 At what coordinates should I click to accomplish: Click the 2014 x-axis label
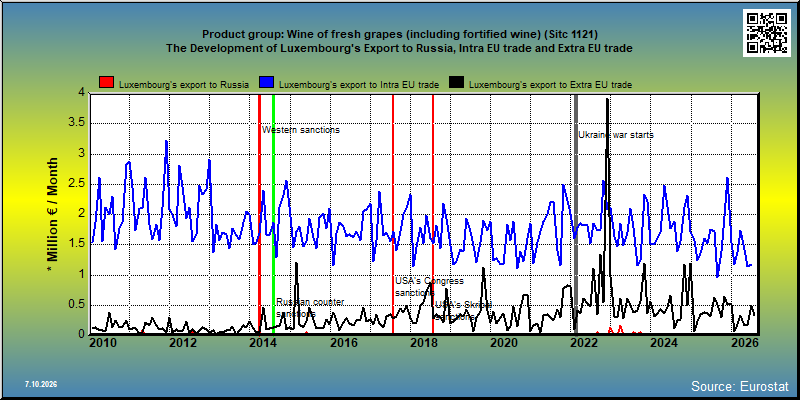[x=263, y=343]
